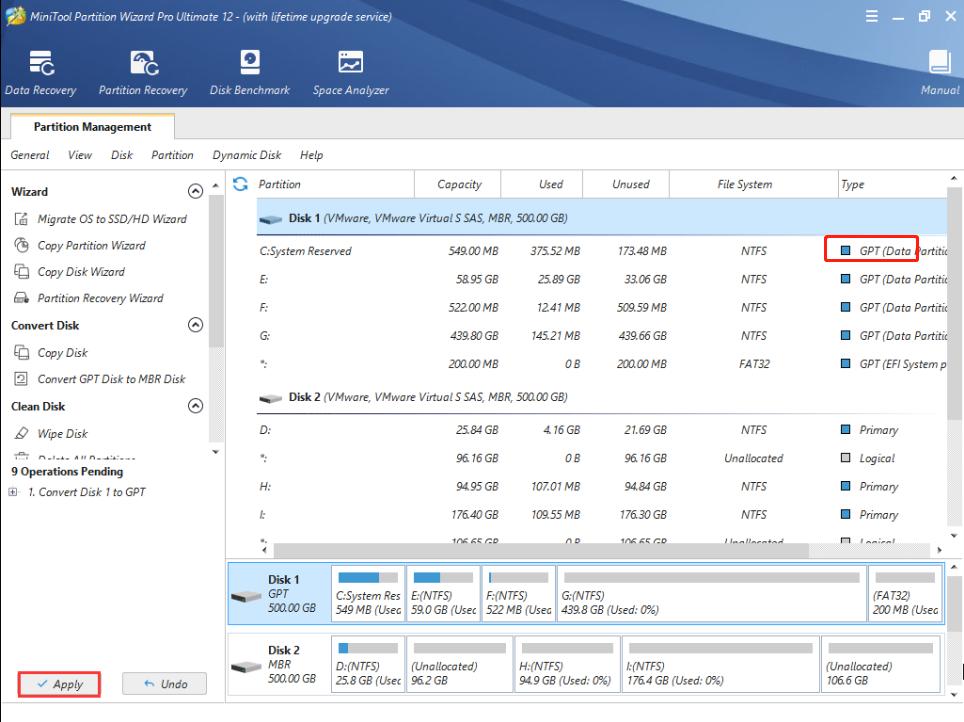Collapse the Clean Disk section

click(195, 406)
